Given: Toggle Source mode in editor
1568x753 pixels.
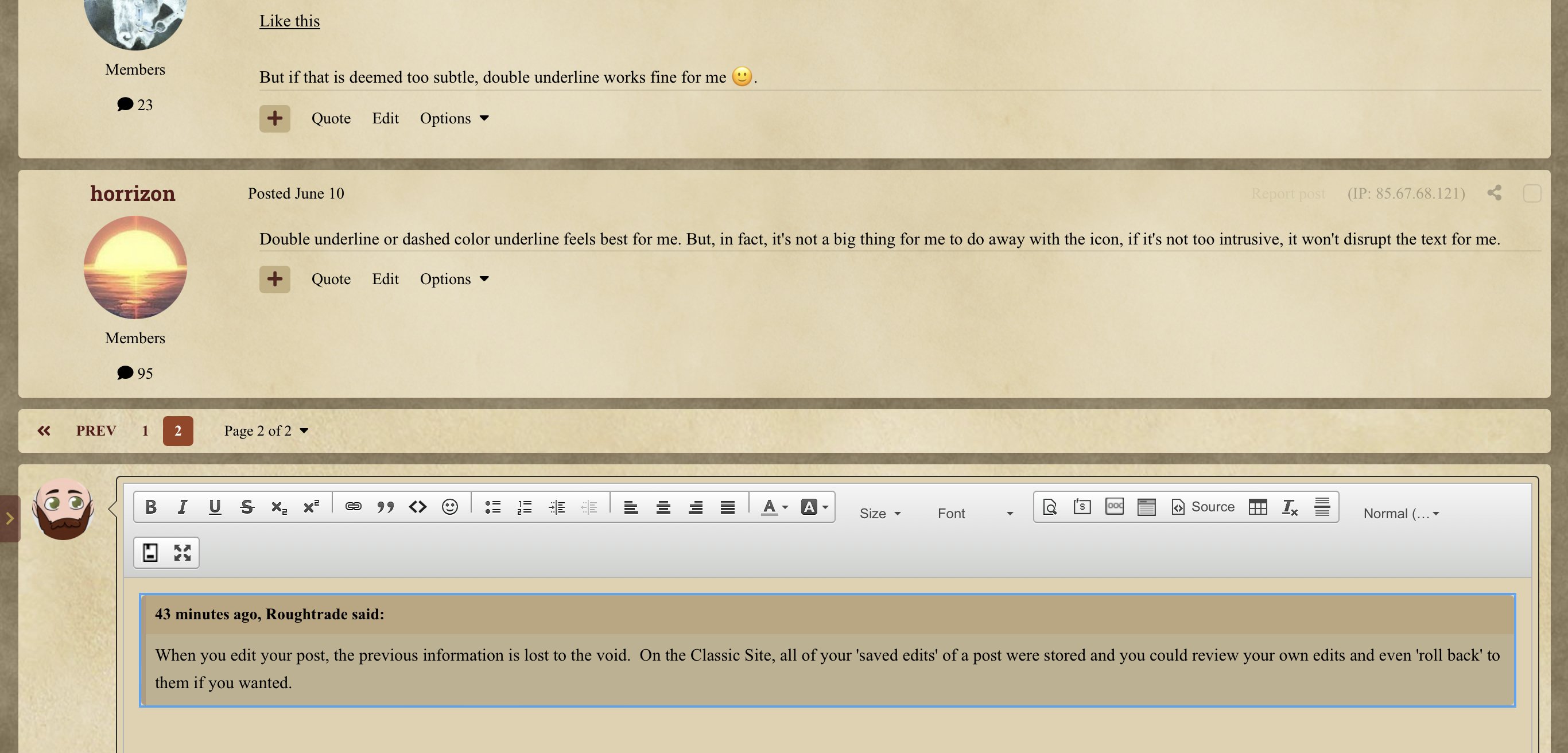Looking at the screenshot, I should point(1203,506).
